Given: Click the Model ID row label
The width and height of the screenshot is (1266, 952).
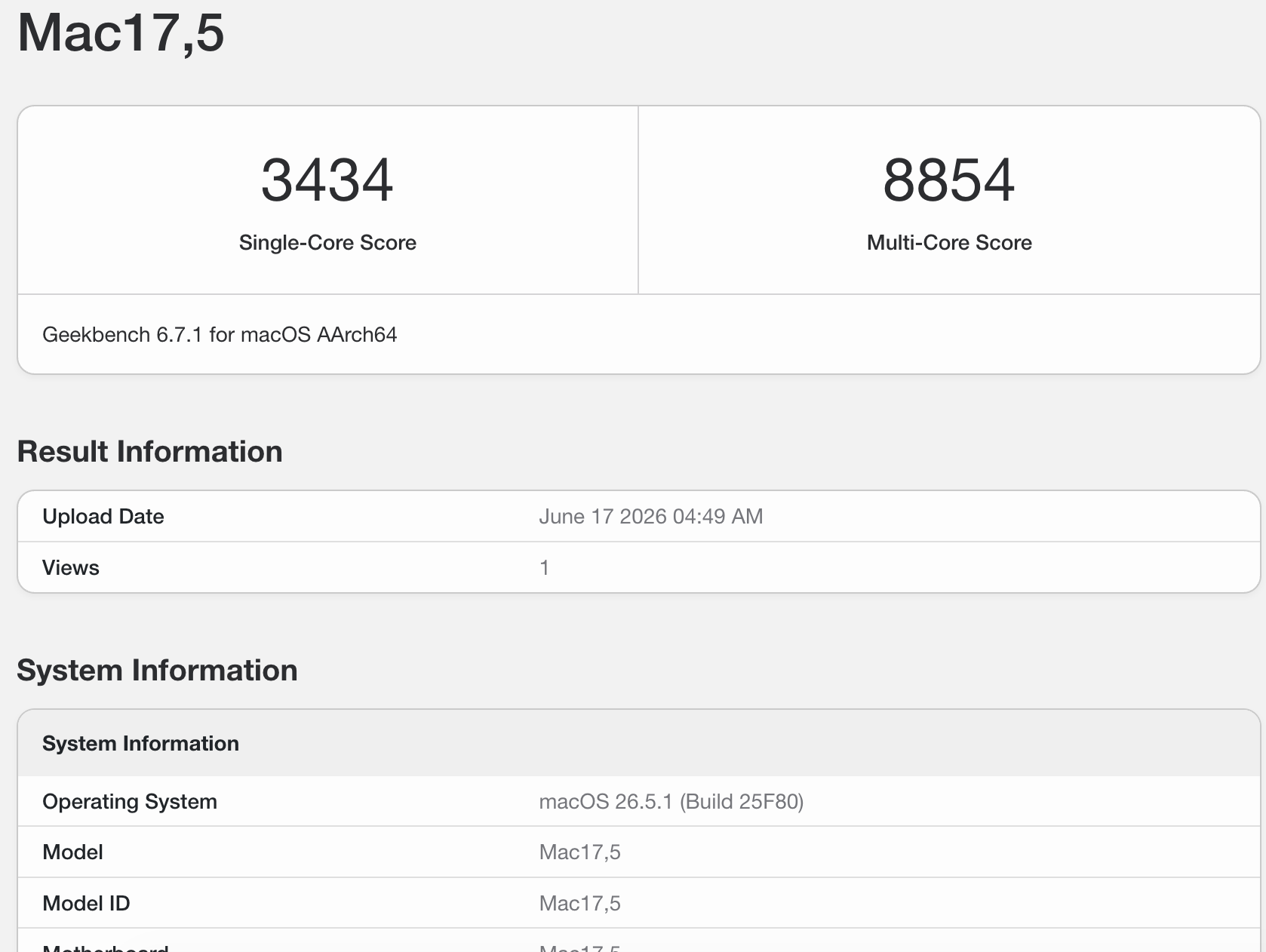Looking at the screenshot, I should [x=86, y=904].
